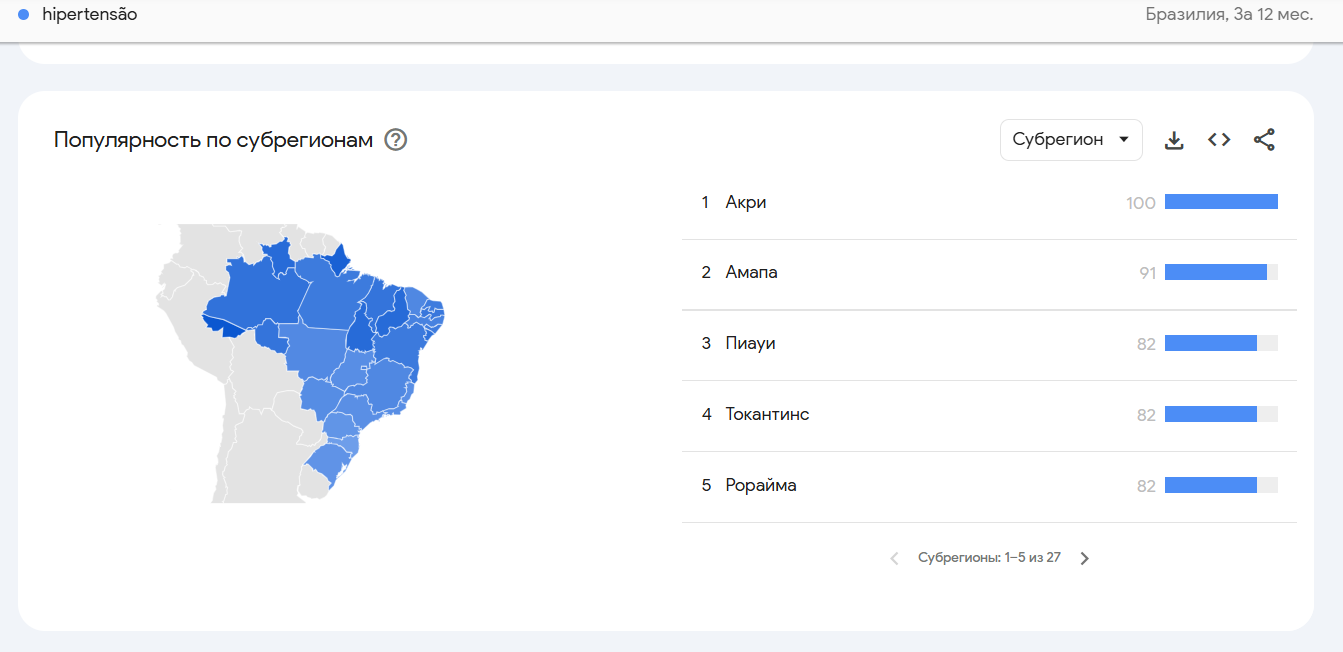Screen dimensions: 1343x652
Task: Click the blue hipertensão term dot
Action: pos(24,15)
